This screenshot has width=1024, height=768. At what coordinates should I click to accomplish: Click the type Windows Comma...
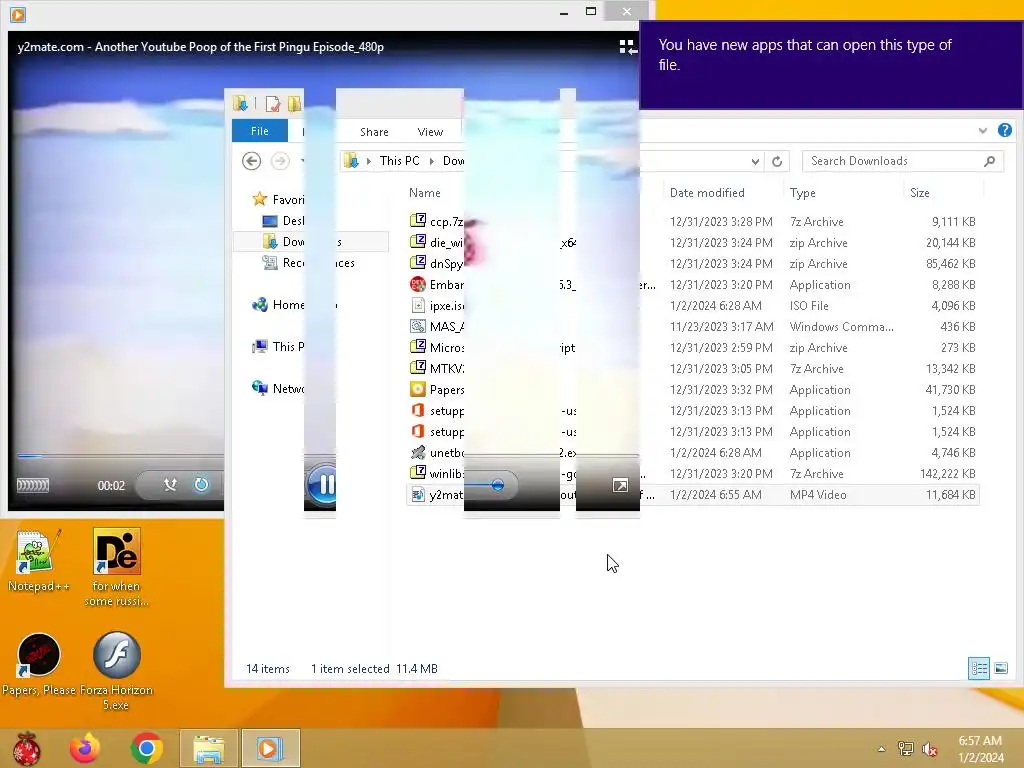pyautogui.click(x=841, y=327)
